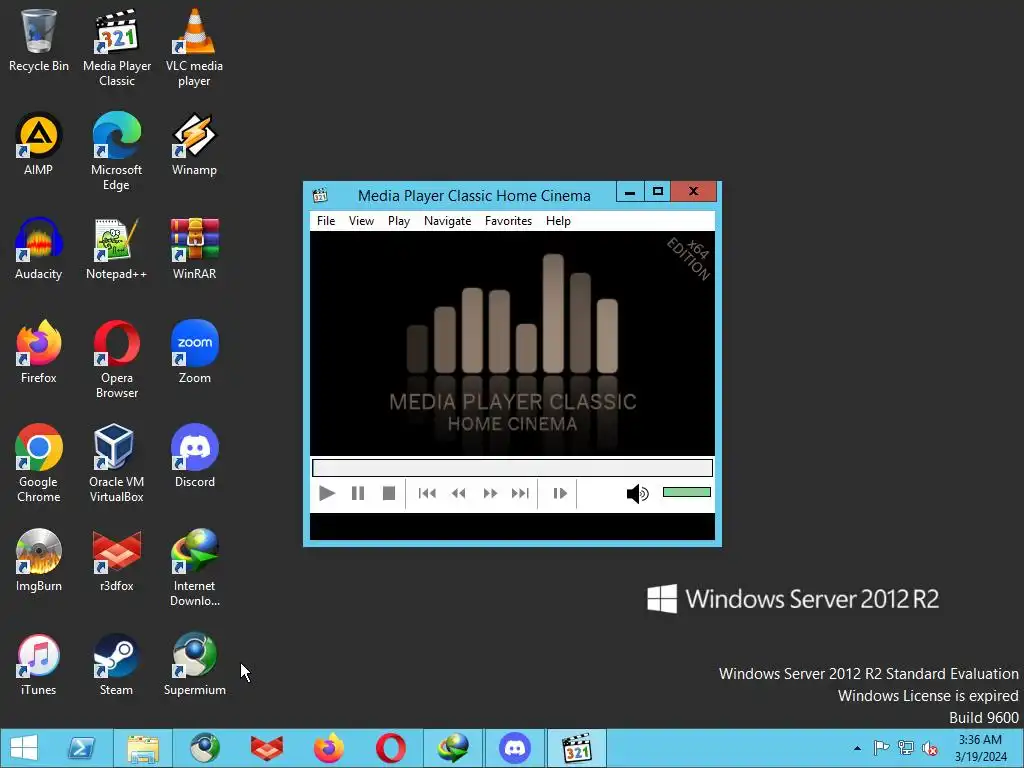
Task: Click the fast-forward (increase speed) button
Action: [490, 493]
